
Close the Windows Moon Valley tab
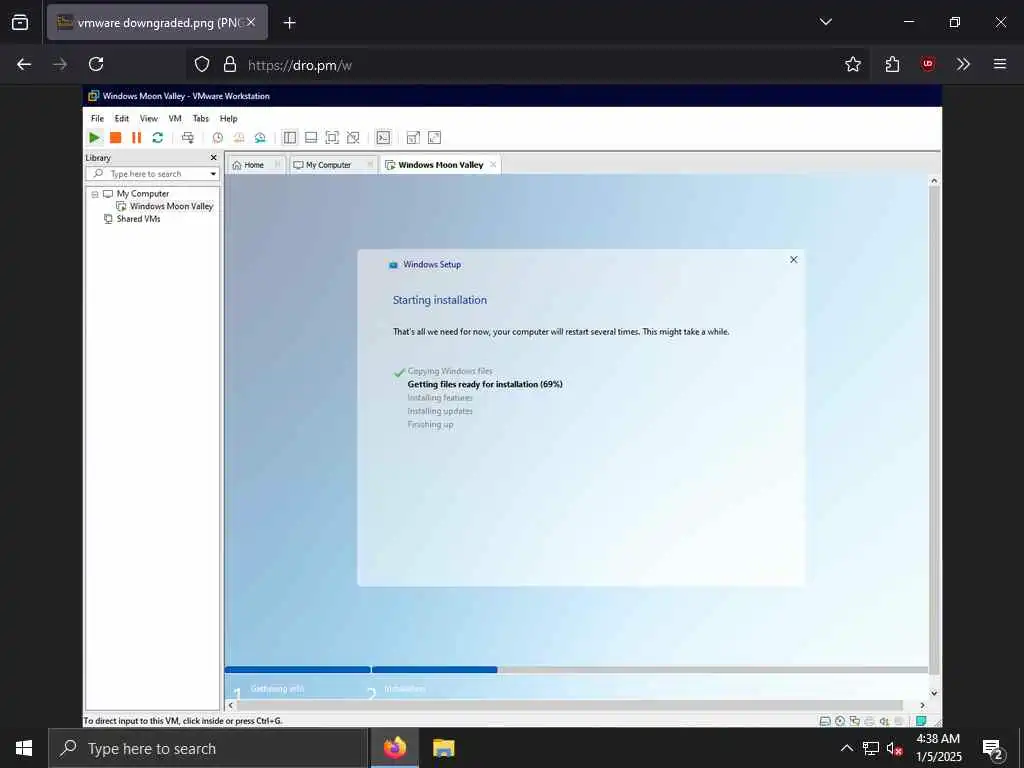(x=493, y=165)
